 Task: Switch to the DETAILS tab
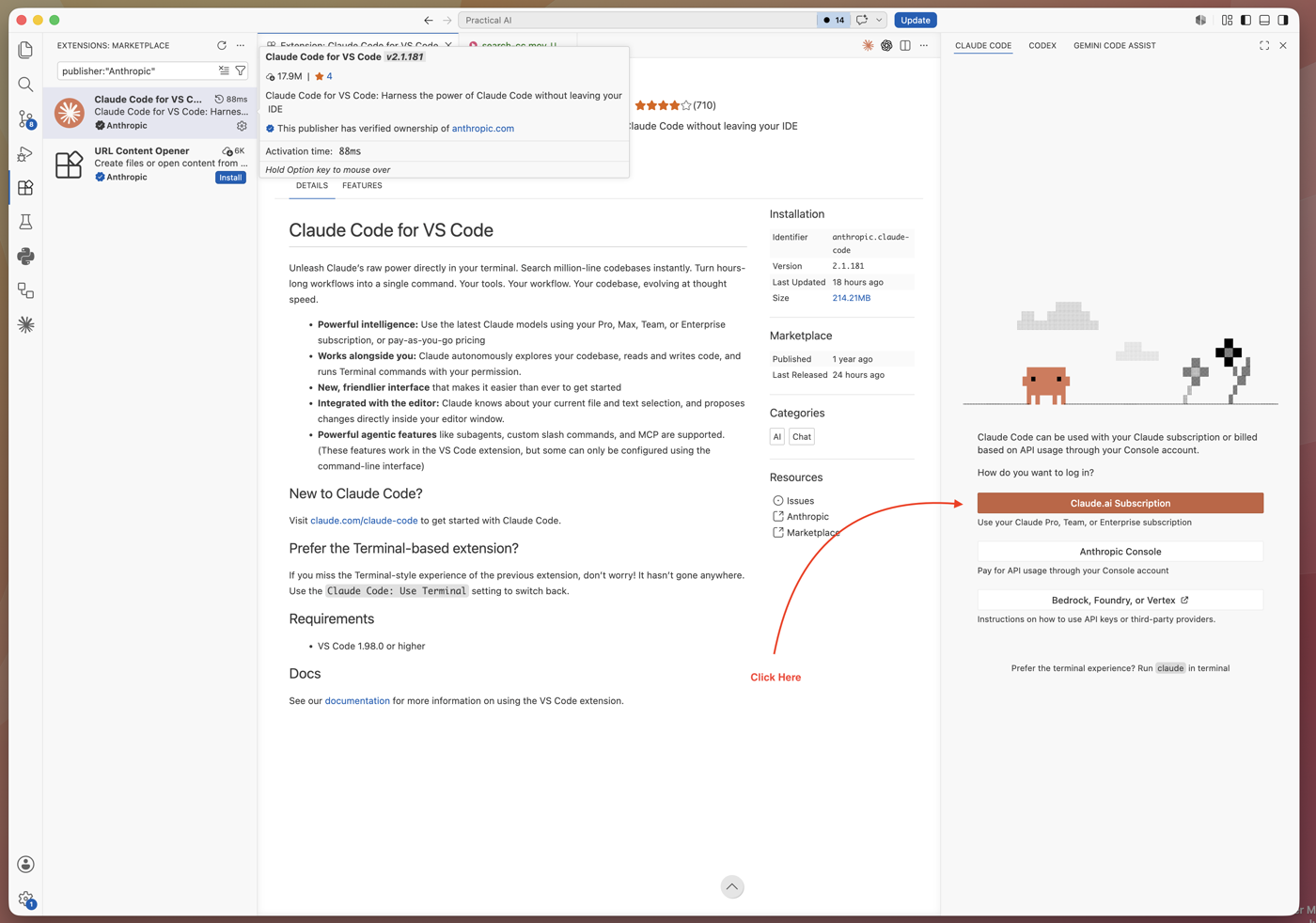click(x=312, y=185)
